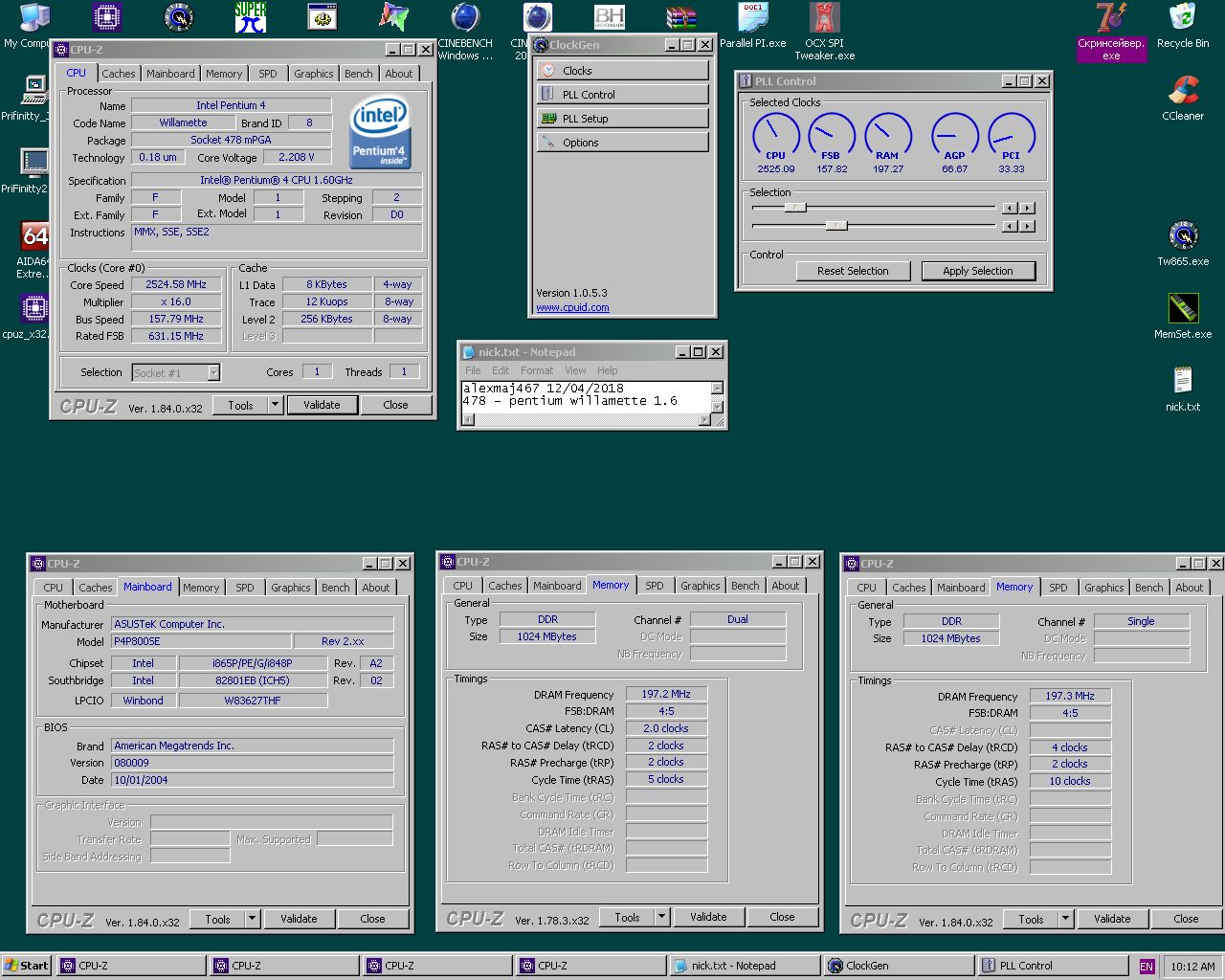Click the FSB clock gauge in PLL Control

point(831,135)
